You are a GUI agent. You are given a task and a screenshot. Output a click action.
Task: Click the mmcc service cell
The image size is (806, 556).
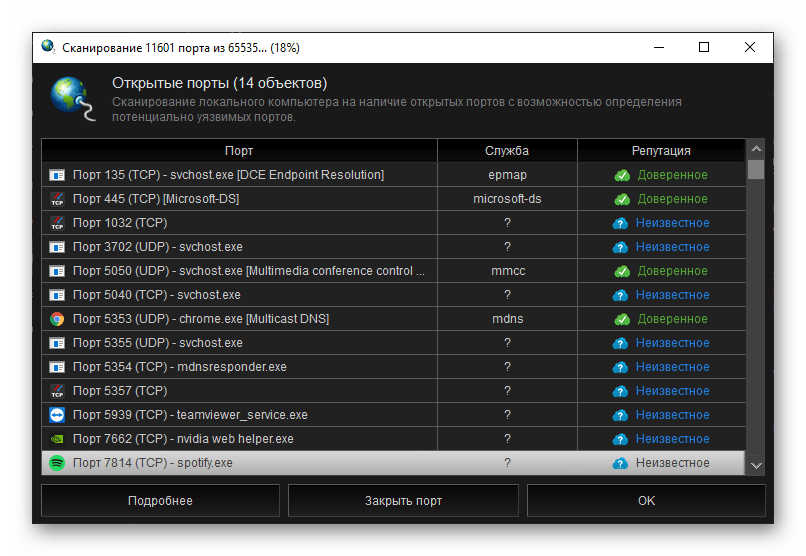point(507,271)
